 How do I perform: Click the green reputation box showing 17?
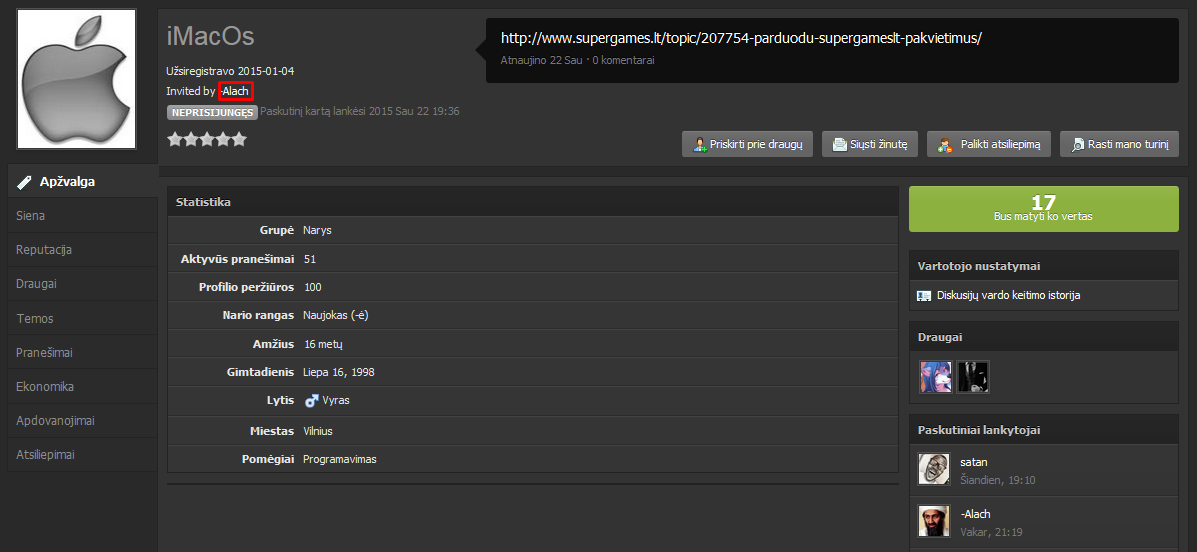point(1044,208)
